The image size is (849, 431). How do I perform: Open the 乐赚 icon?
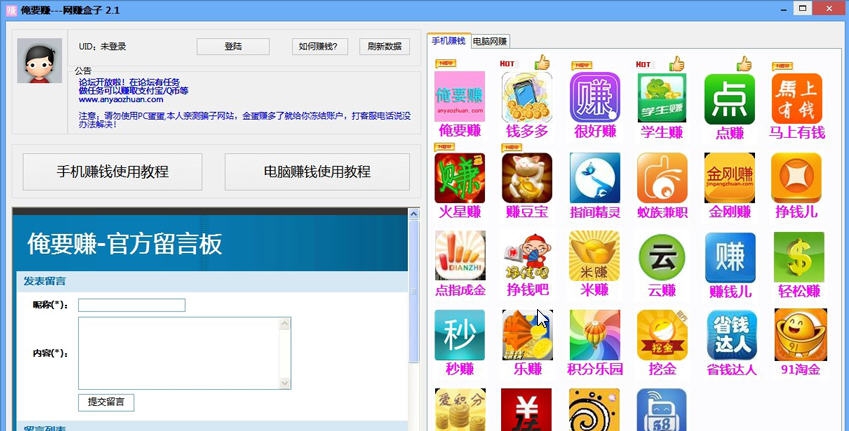(x=527, y=335)
